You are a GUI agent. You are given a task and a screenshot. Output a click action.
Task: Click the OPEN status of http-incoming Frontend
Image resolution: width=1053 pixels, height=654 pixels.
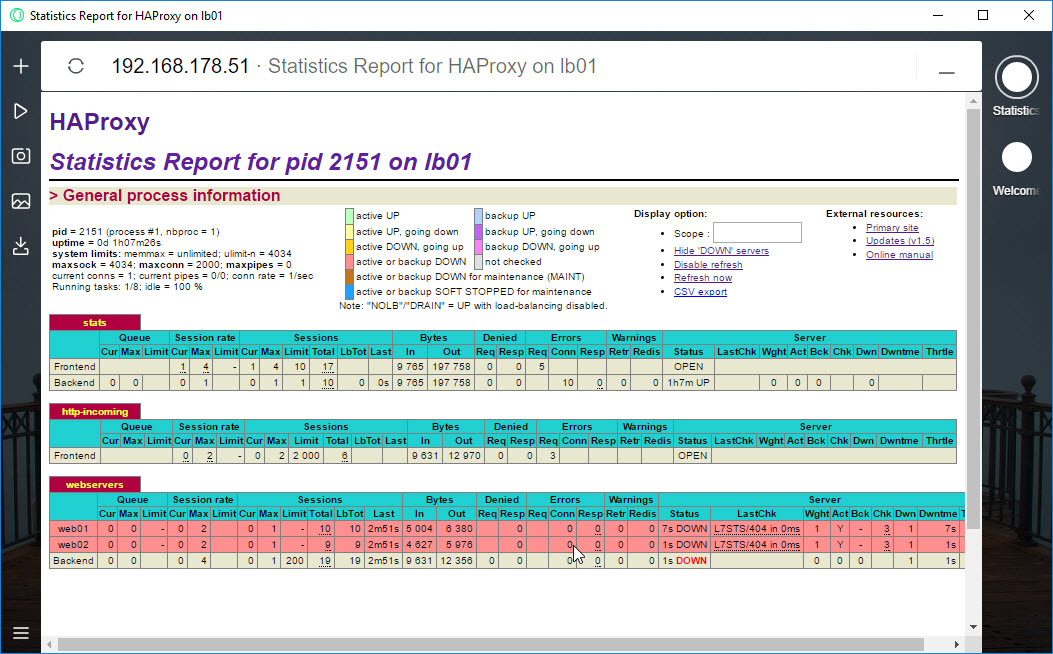click(692, 455)
